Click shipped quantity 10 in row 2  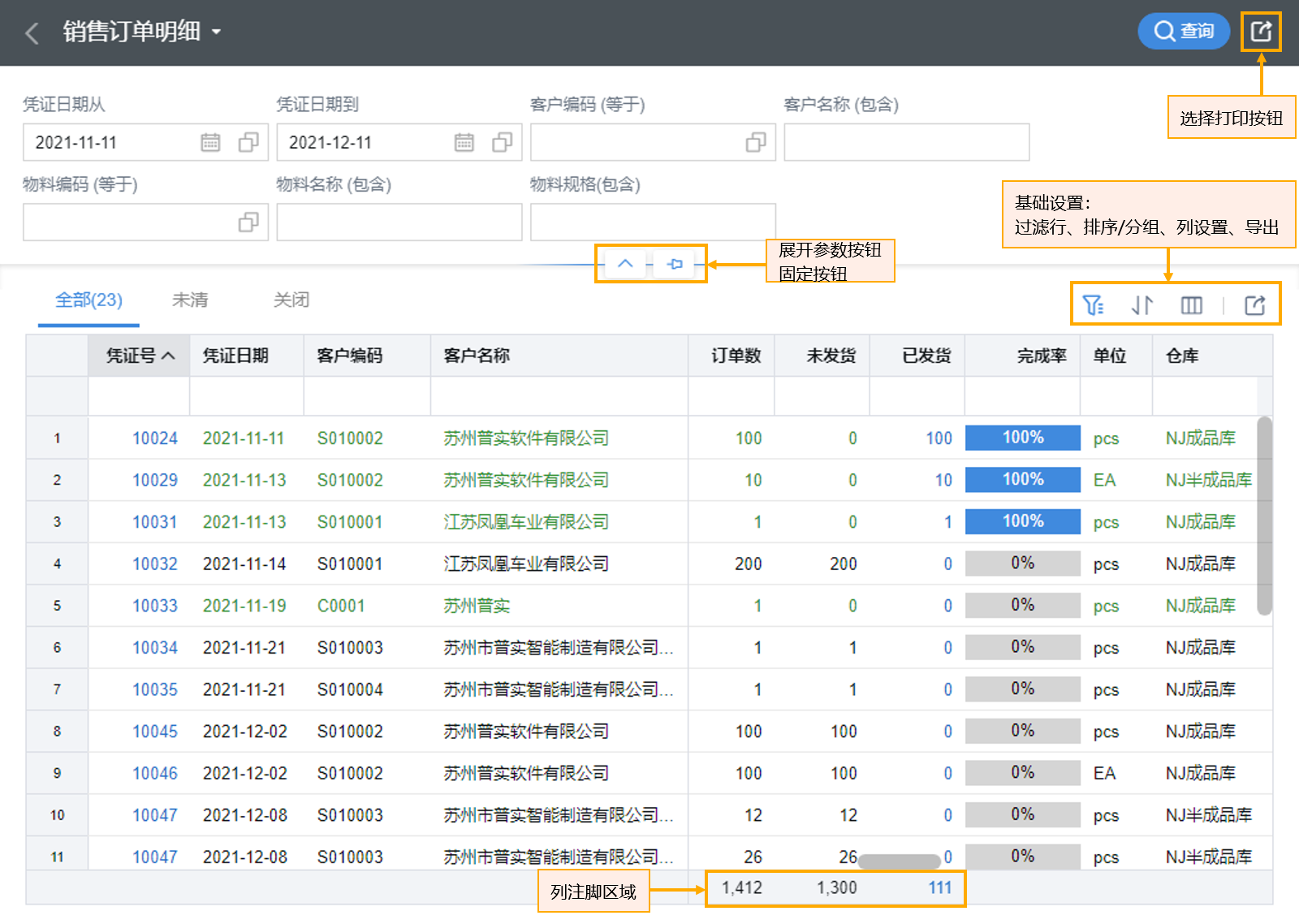click(943, 480)
